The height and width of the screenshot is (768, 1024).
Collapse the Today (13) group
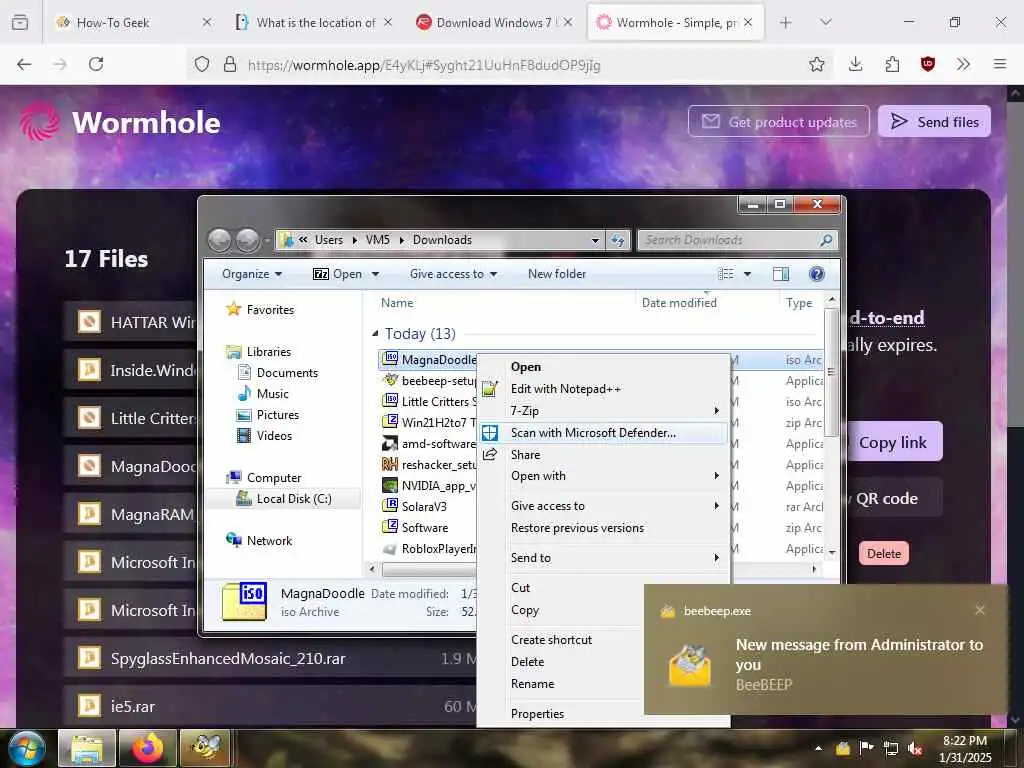375,334
